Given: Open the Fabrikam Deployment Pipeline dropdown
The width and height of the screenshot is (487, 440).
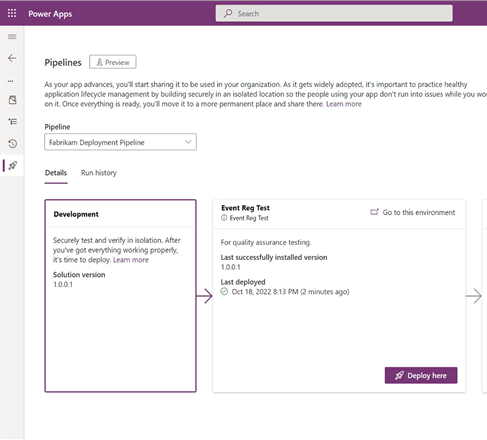Looking at the screenshot, I should coord(120,142).
